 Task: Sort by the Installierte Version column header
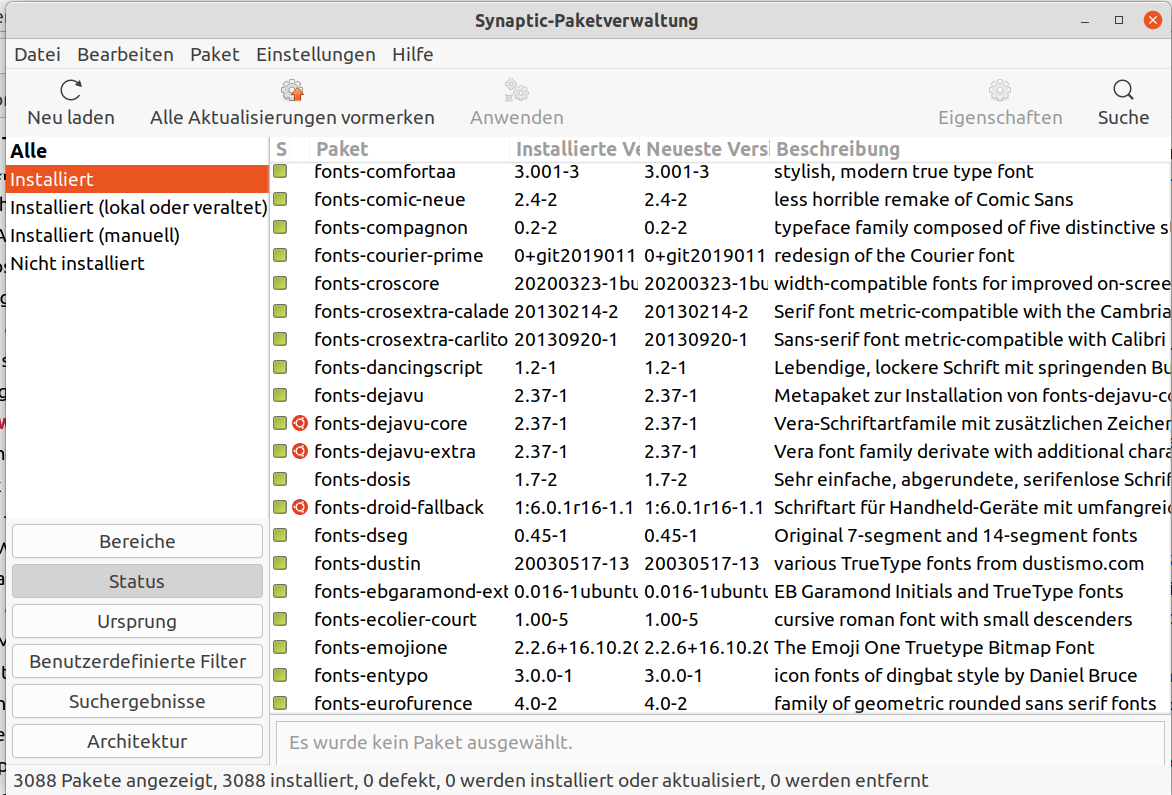[575, 149]
